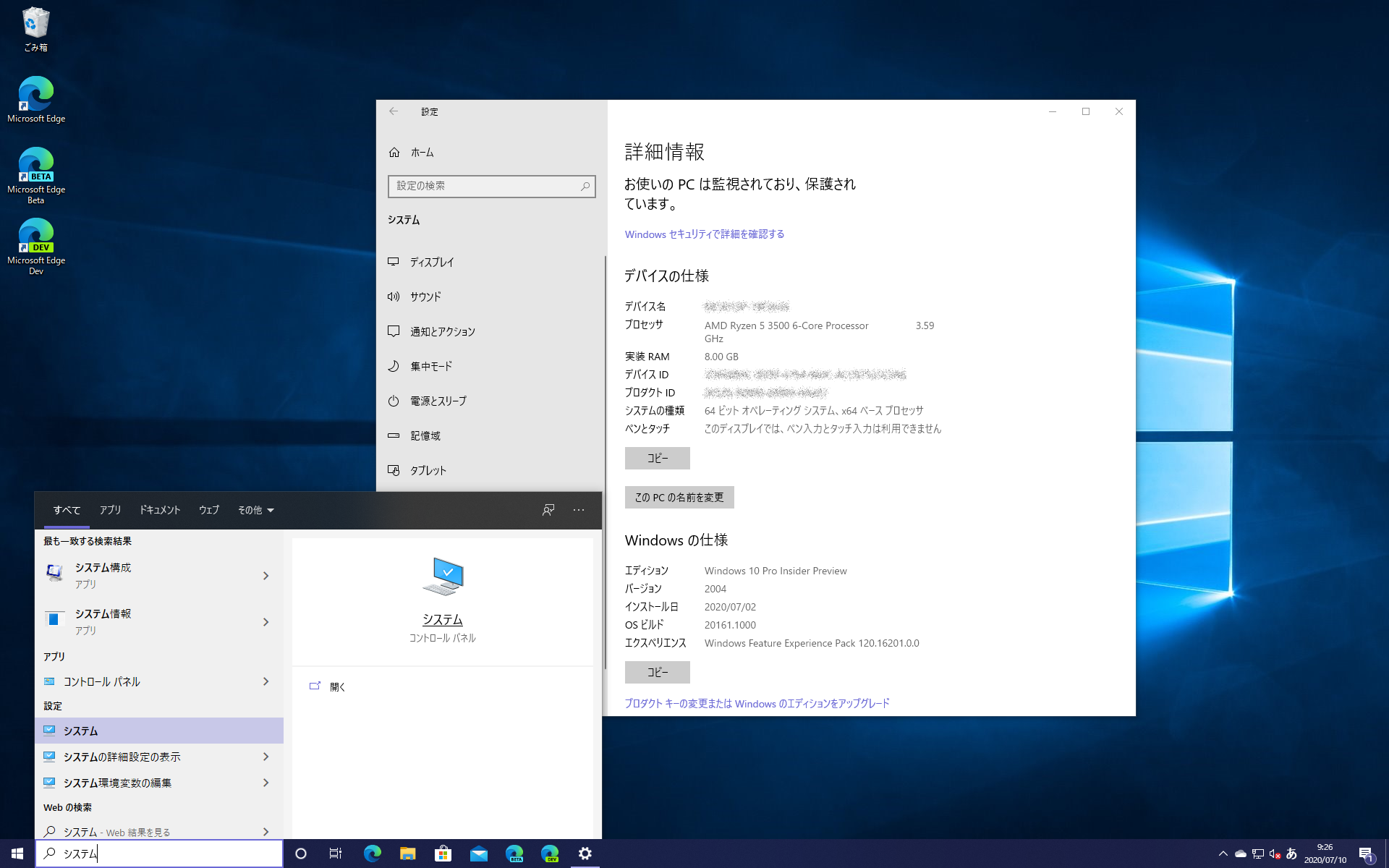This screenshot has width=1389, height=868.
Task: Launch Edge Dev from taskbar
Action: 549,854
